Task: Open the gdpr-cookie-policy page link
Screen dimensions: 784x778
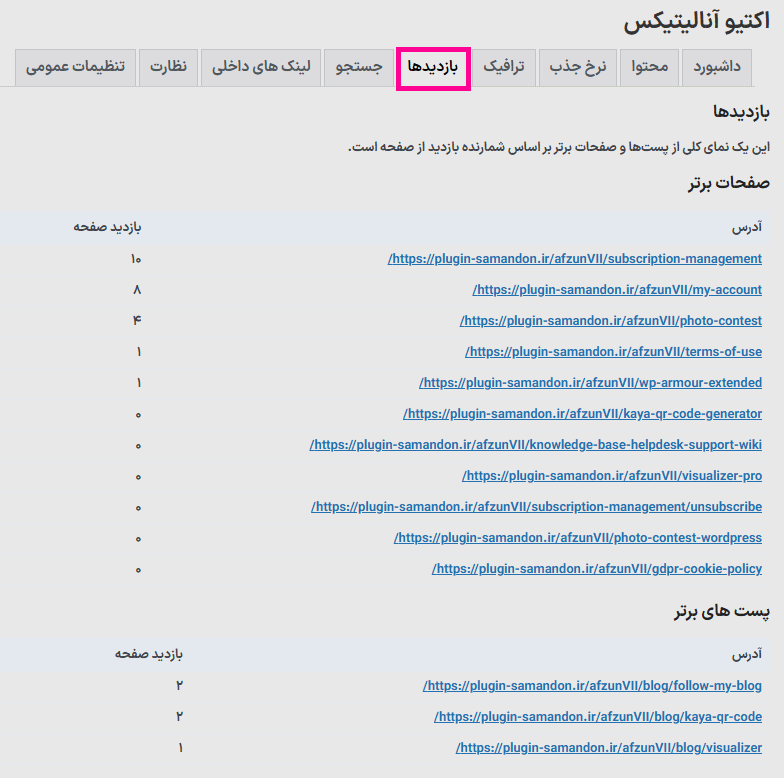Action: click(x=597, y=569)
